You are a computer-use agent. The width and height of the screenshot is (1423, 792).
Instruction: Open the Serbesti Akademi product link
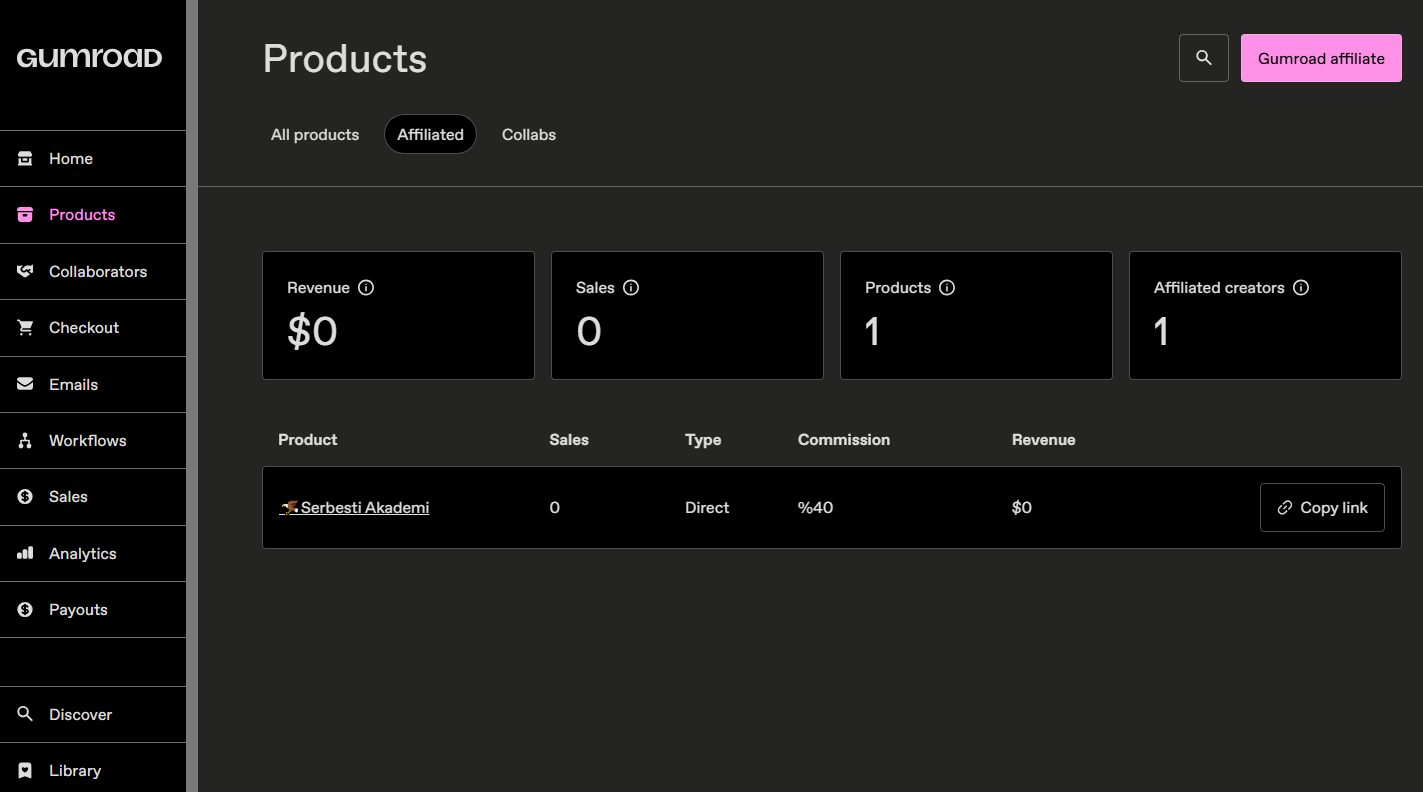click(354, 507)
